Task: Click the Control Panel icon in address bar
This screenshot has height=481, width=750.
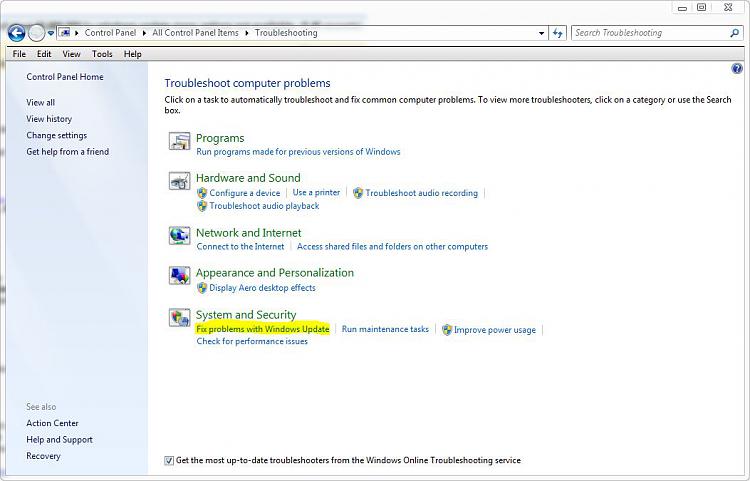Action: coord(65,33)
